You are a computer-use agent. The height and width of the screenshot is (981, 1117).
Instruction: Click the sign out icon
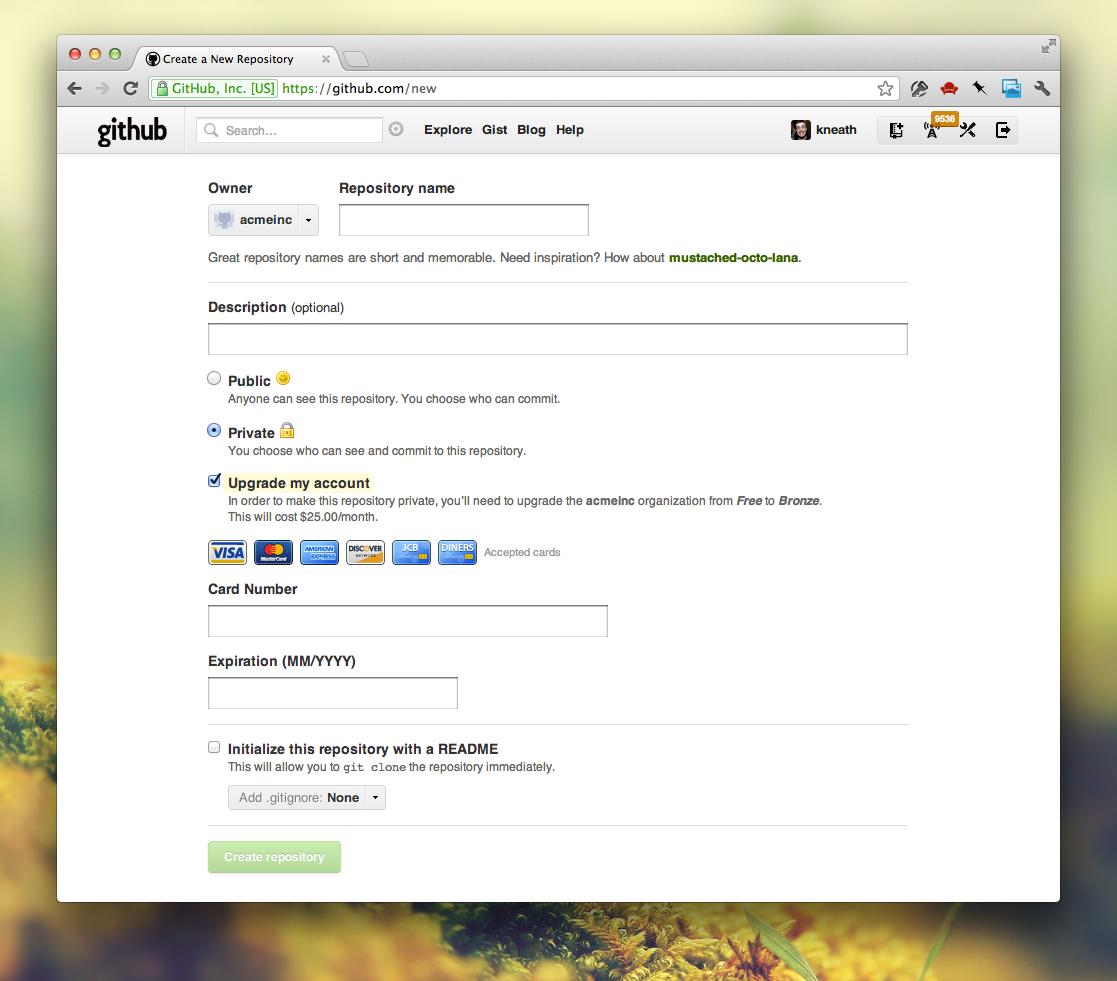click(1002, 130)
